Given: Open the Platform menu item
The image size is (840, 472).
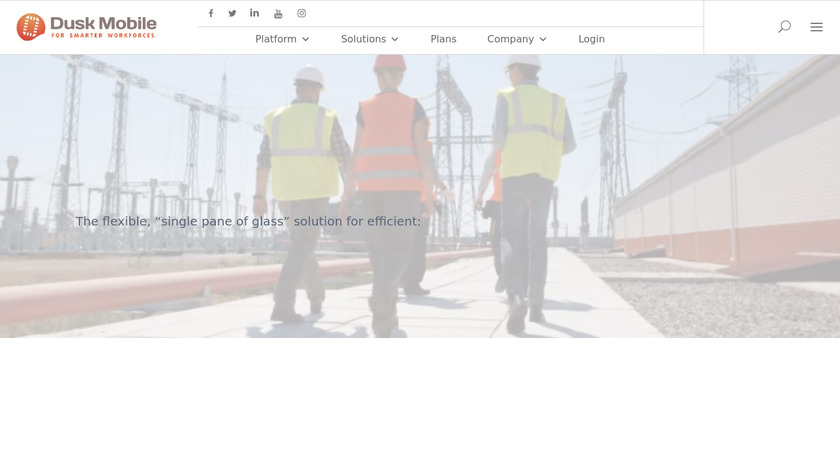Looking at the screenshot, I should click(x=276, y=39).
